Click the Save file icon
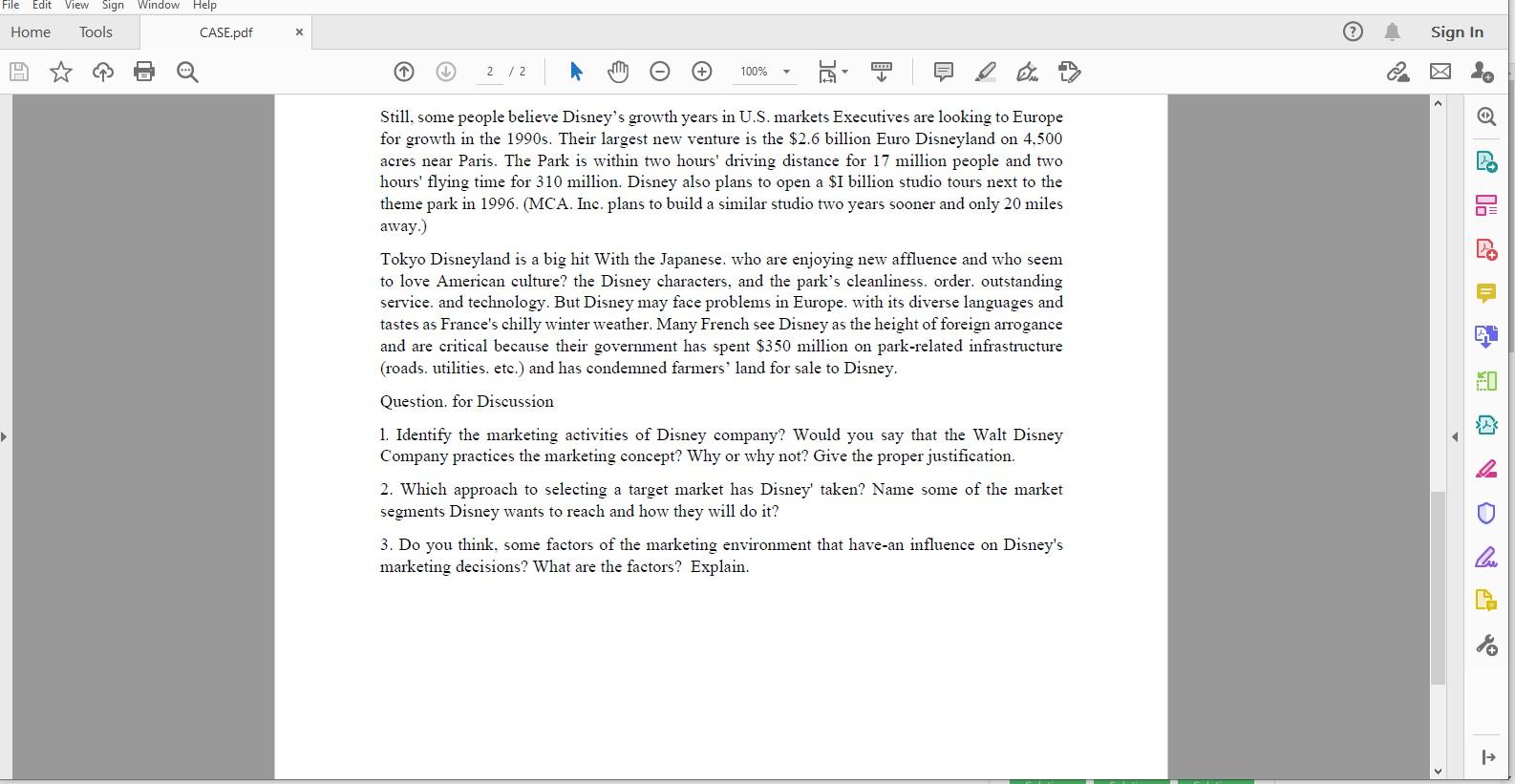 (19, 72)
